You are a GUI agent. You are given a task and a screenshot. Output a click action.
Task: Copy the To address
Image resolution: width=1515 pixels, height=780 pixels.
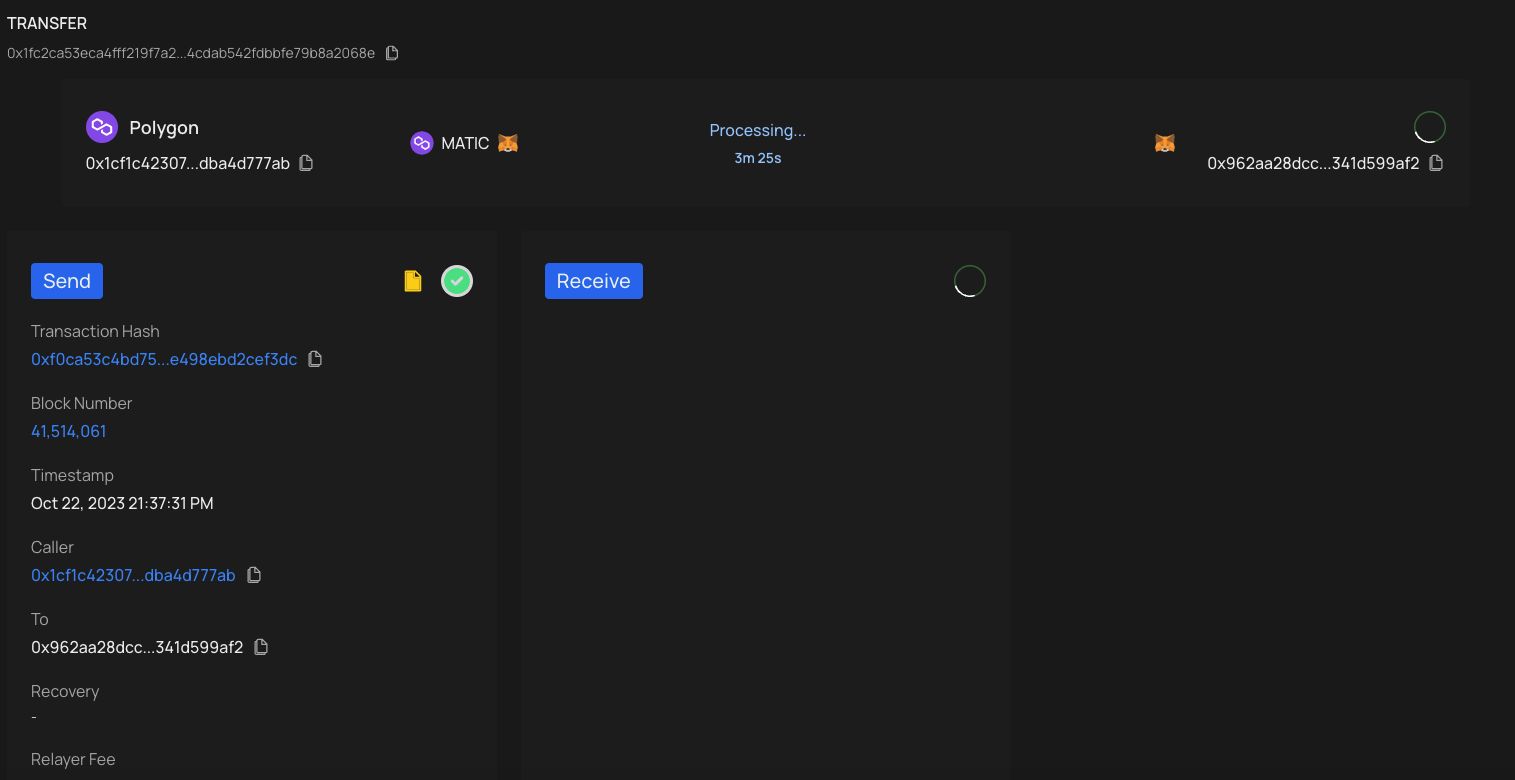[261, 647]
